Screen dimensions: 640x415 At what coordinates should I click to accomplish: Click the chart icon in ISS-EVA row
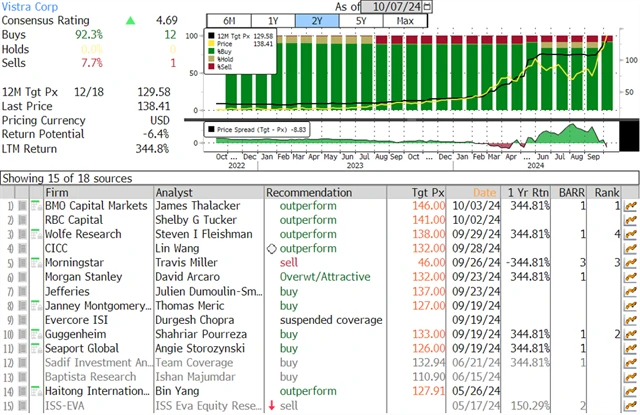[x=630, y=406]
